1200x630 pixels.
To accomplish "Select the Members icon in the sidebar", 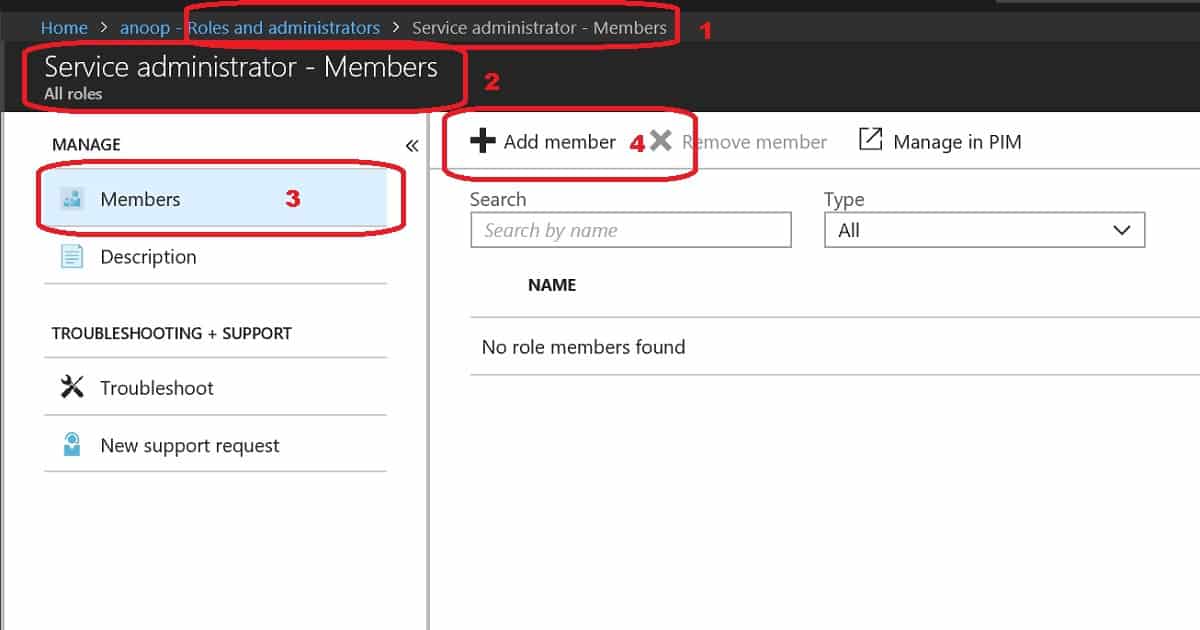I will pos(70,199).
